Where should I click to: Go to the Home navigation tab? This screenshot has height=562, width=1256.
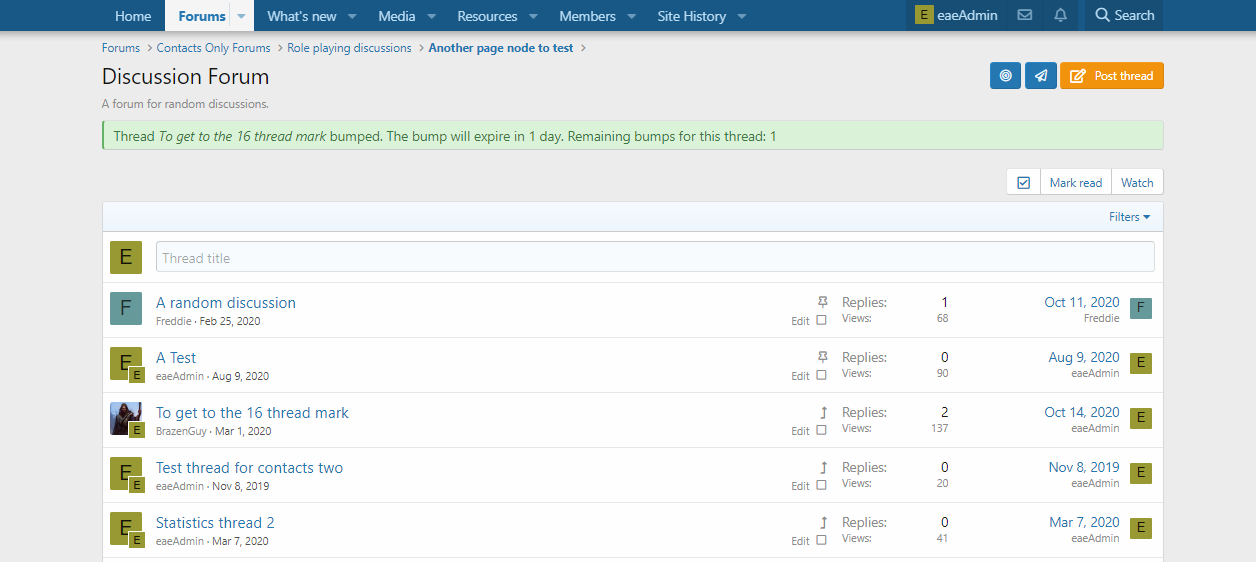133,16
